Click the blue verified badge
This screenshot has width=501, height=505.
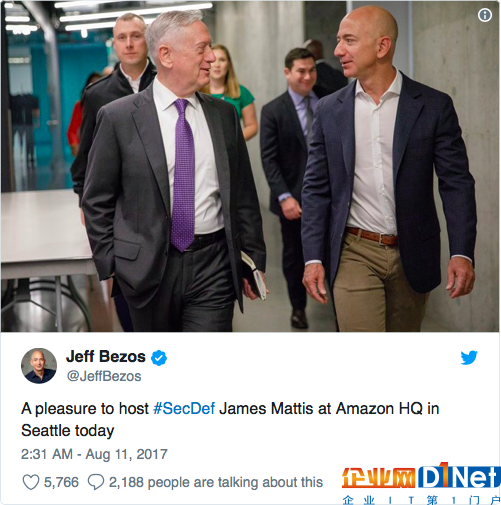point(159,358)
